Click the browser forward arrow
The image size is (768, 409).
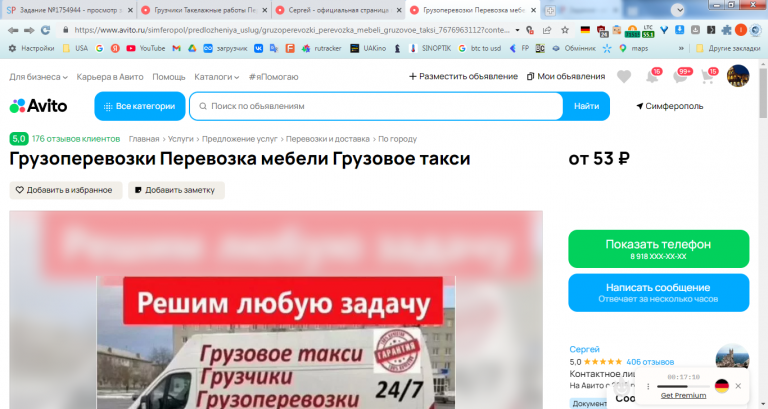[x=29, y=30]
